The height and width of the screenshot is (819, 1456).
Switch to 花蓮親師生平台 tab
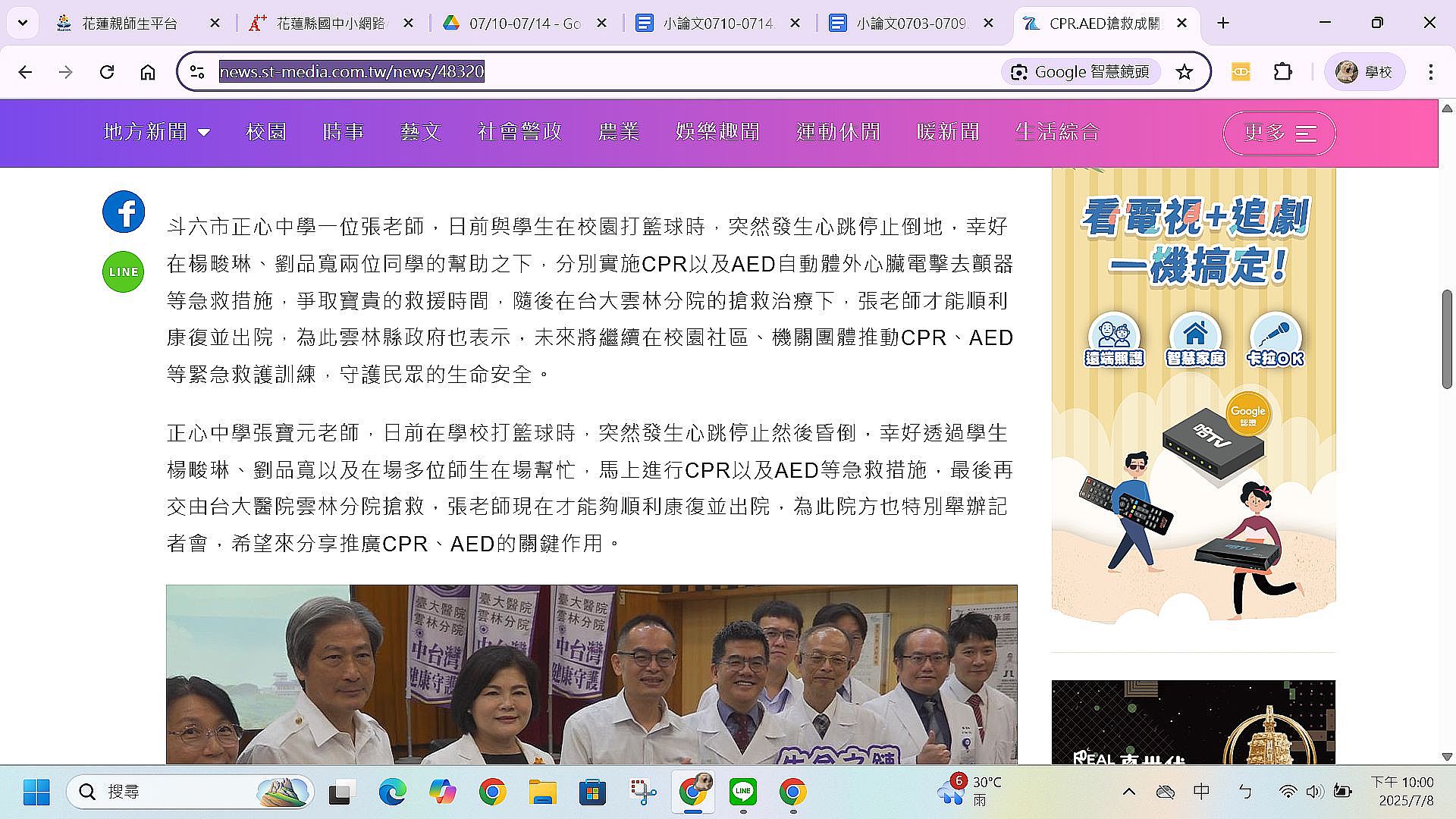129,24
